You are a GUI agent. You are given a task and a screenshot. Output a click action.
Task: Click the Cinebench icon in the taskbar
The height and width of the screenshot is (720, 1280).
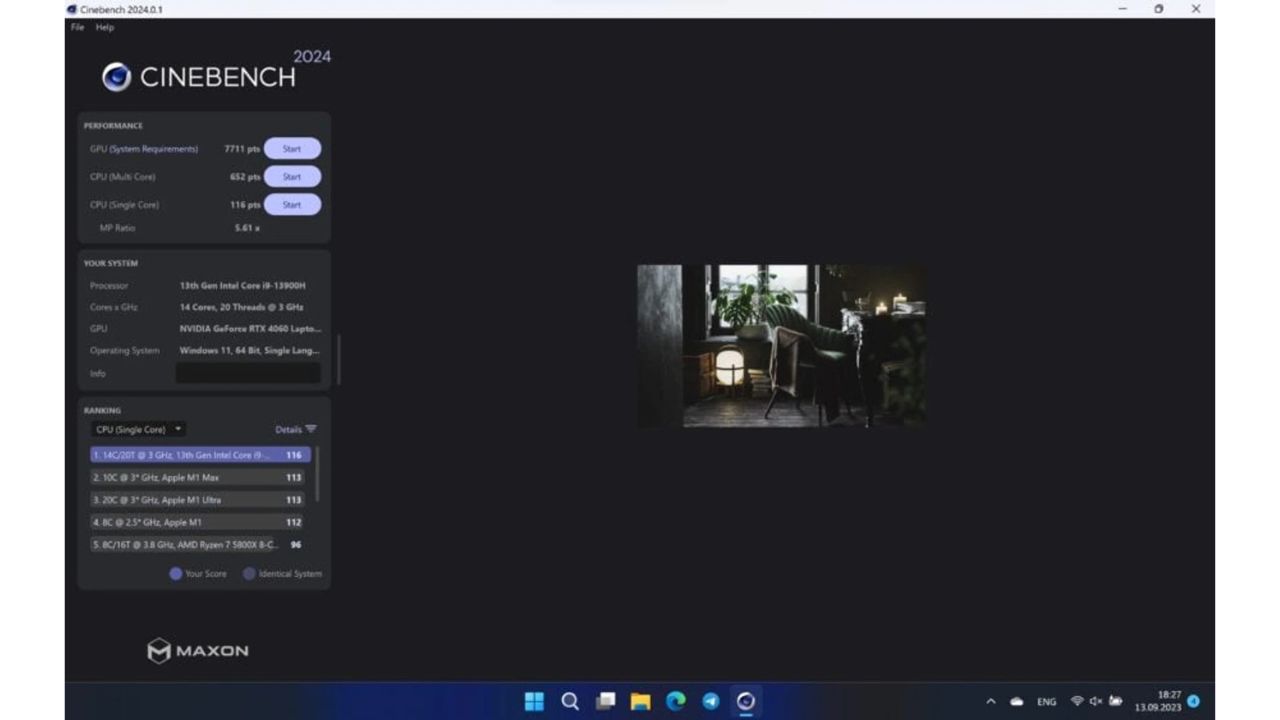745,701
